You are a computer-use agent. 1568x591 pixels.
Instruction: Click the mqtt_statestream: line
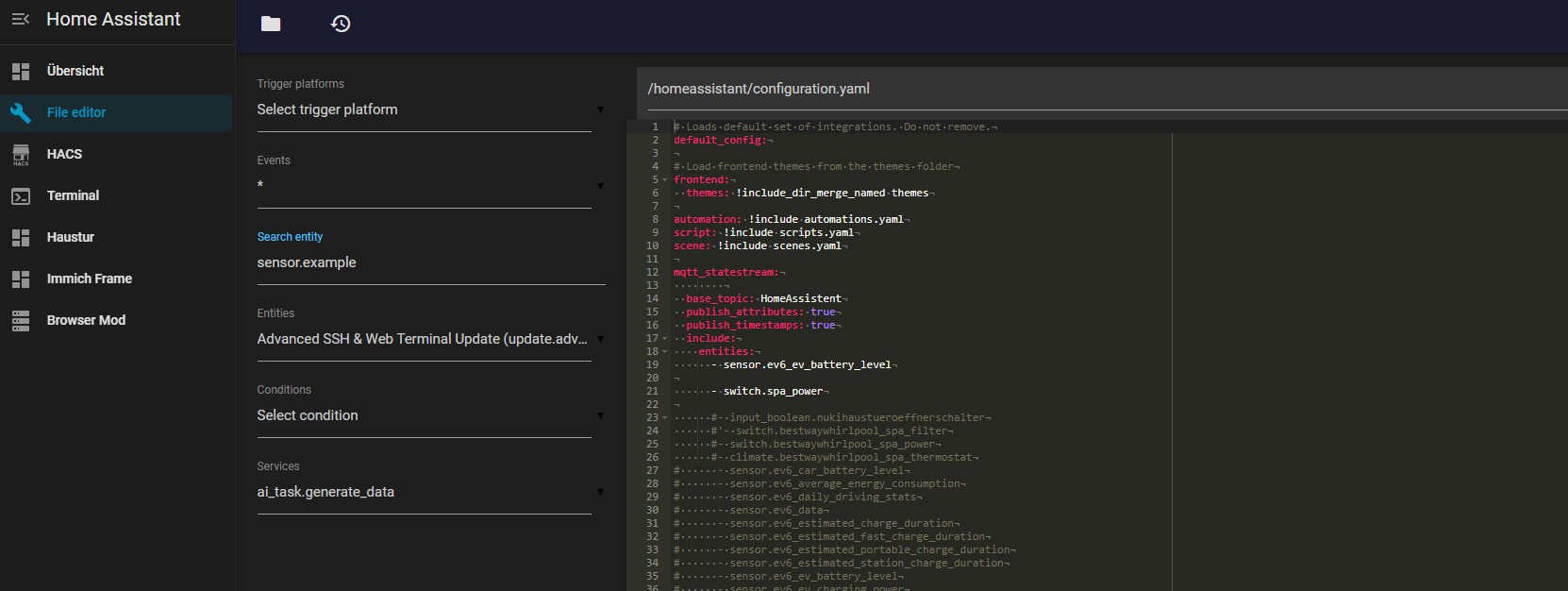(729, 272)
